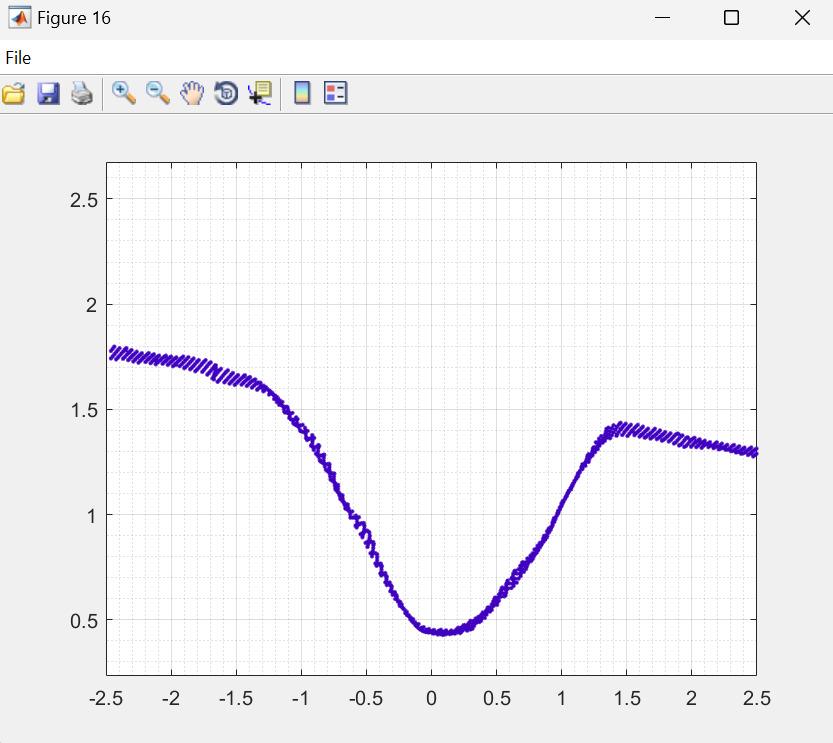Click the Open File folder icon
The height and width of the screenshot is (743, 833).
click(14, 93)
